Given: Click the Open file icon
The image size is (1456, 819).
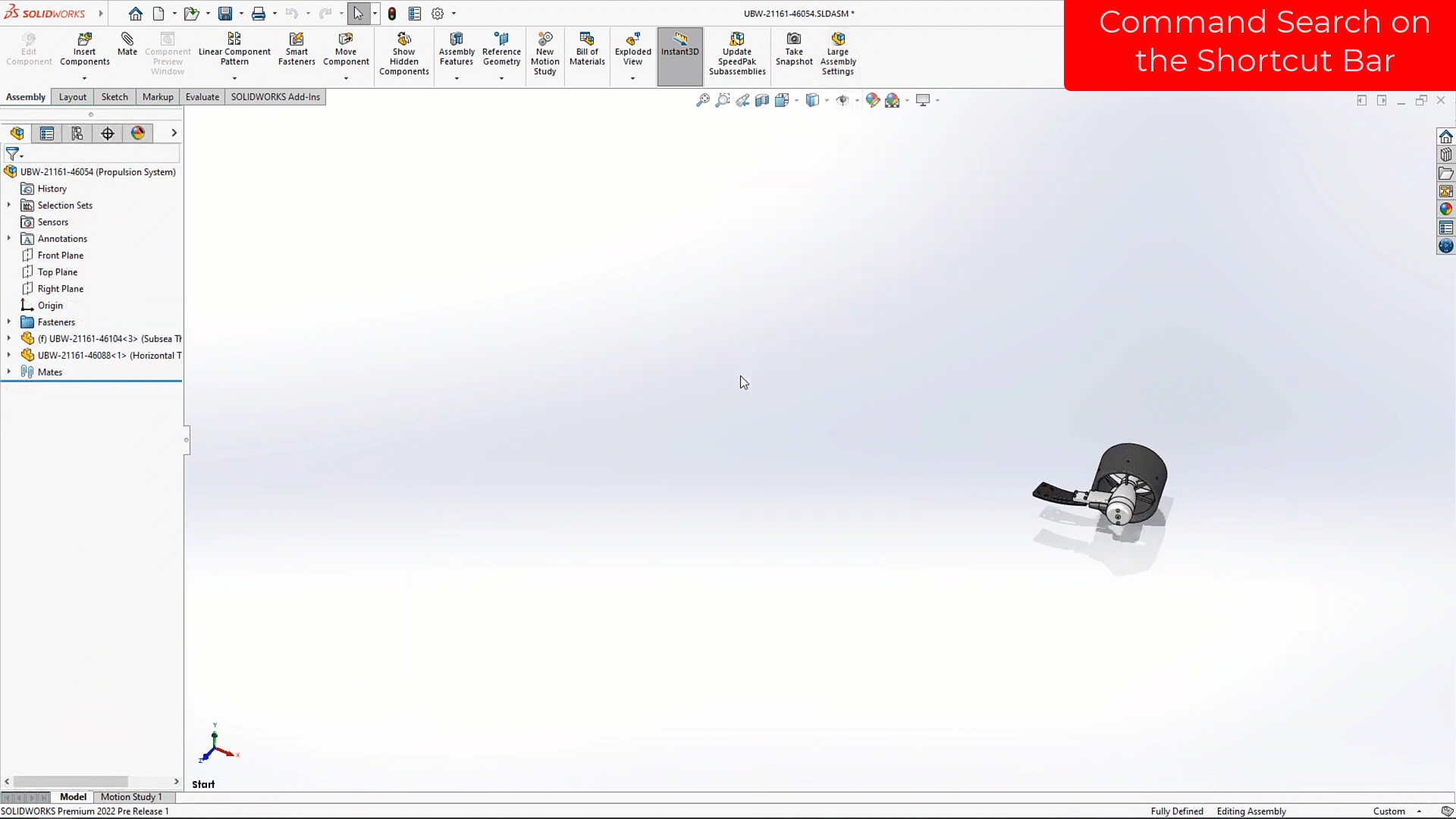Looking at the screenshot, I should 191,14.
